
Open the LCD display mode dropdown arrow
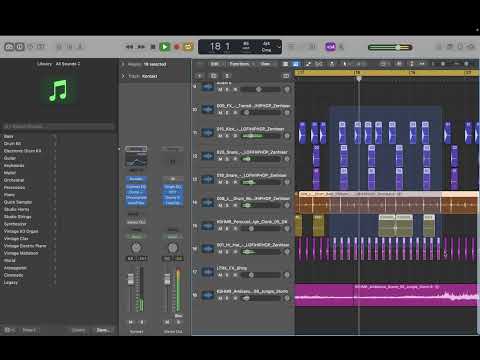[279, 47]
